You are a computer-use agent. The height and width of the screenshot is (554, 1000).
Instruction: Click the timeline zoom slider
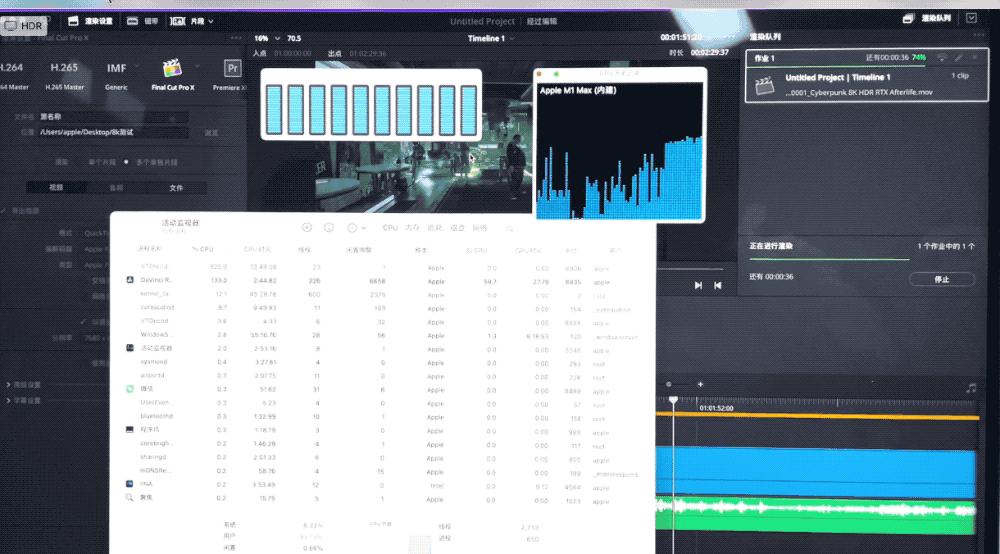(x=684, y=384)
